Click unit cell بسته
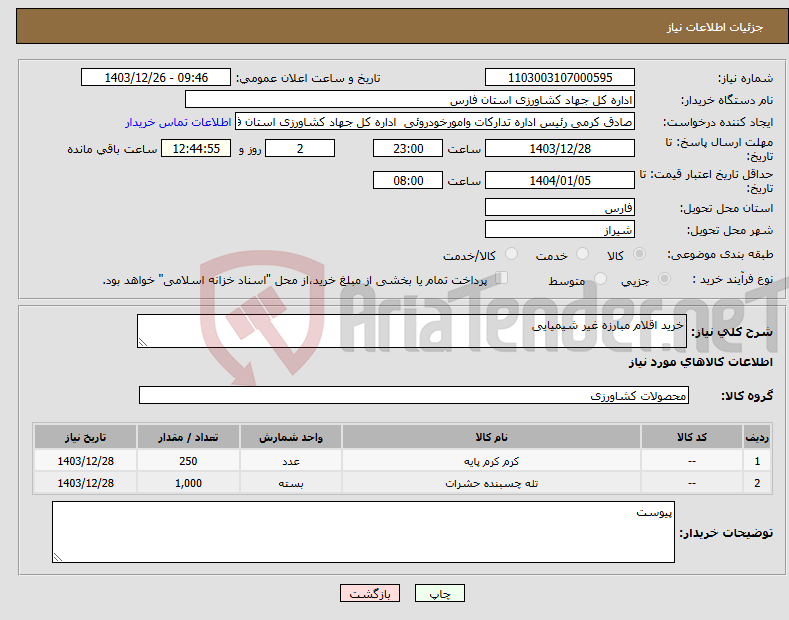This screenshot has width=789, height=620. click(x=291, y=483)
